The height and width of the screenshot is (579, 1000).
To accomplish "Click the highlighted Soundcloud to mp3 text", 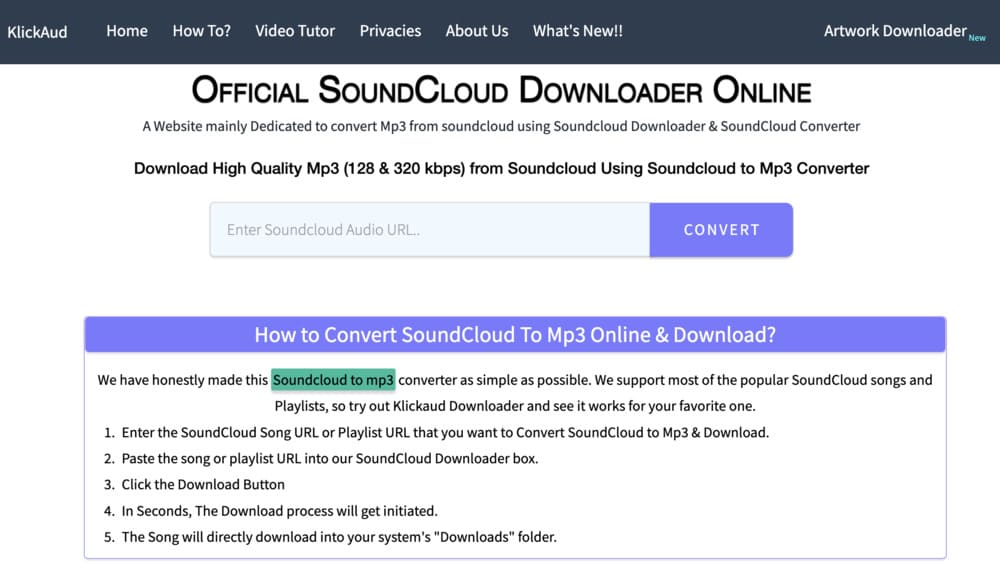I will pos(331,380).
